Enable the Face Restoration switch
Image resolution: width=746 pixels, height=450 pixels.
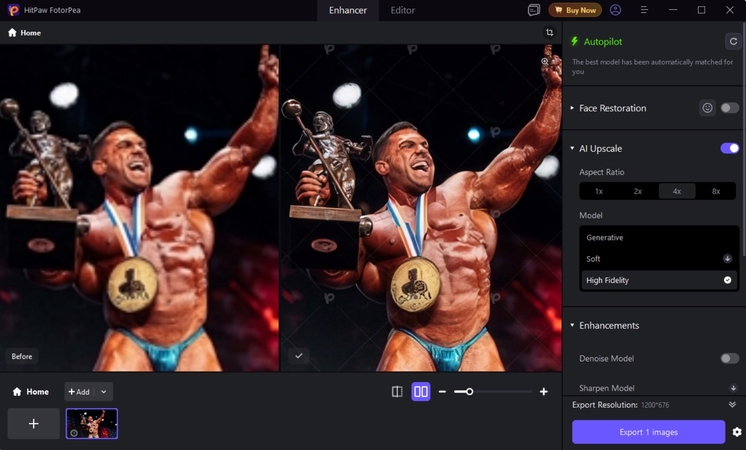tap(729, 108)
